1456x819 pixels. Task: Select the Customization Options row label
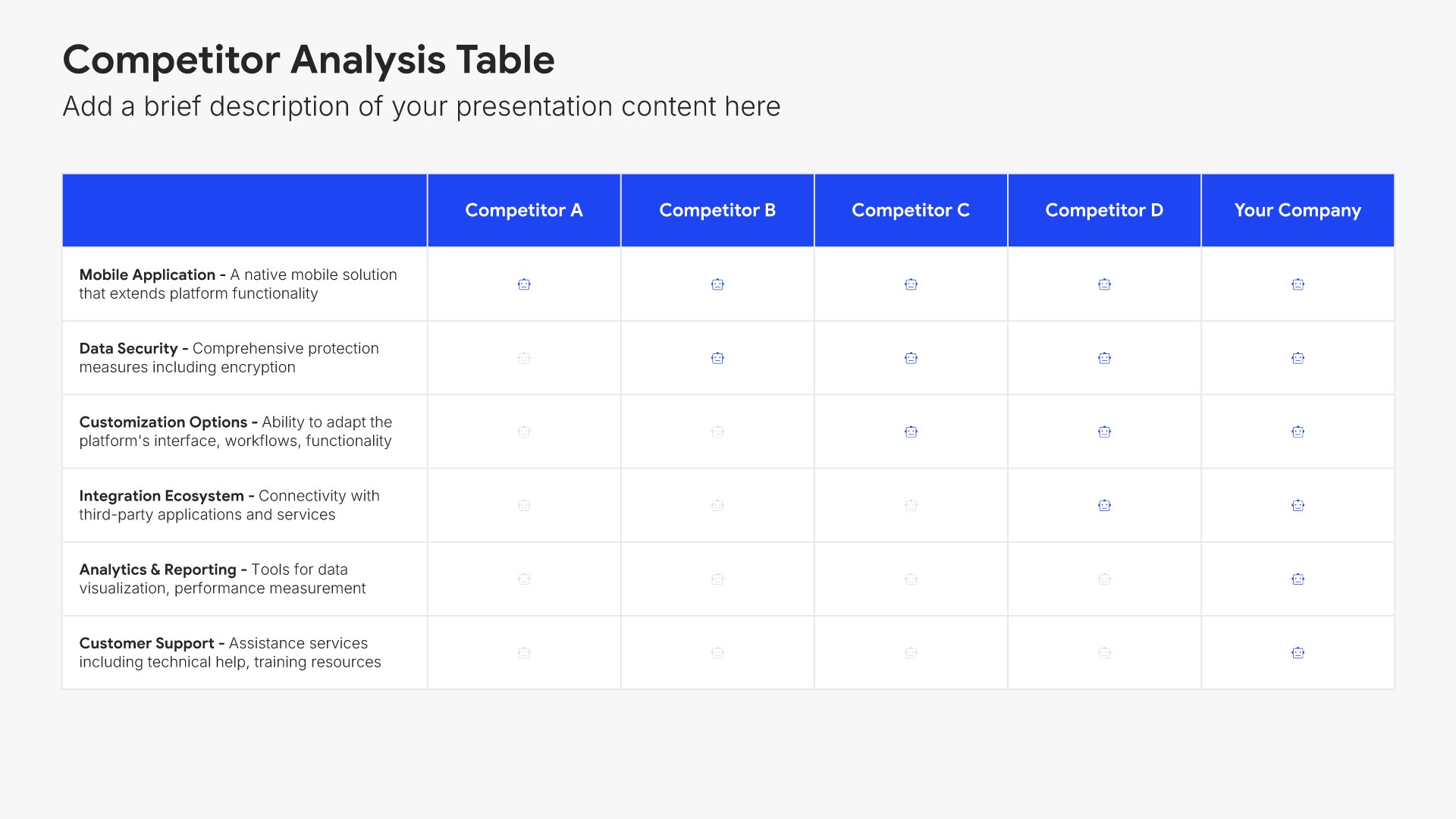(236, 431)
